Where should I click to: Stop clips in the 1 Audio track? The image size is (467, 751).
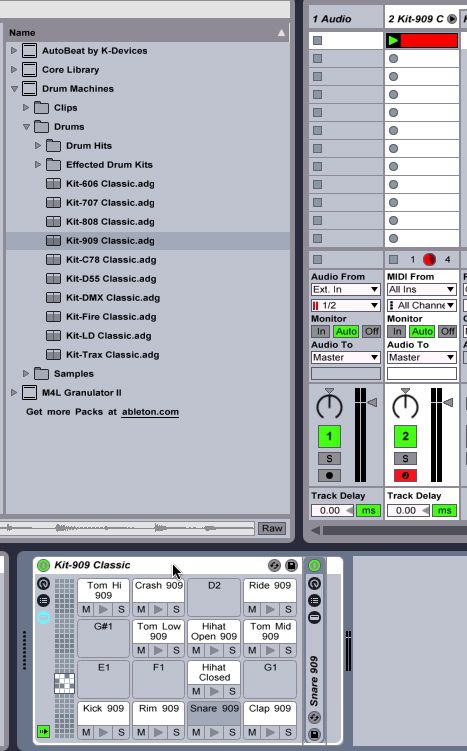[318, 260]
